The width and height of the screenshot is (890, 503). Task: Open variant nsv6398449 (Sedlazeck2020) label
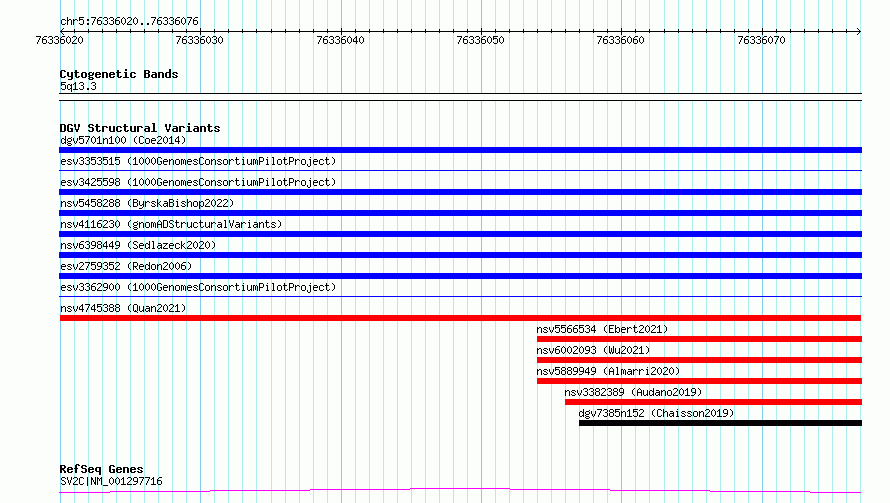point(138,245)
